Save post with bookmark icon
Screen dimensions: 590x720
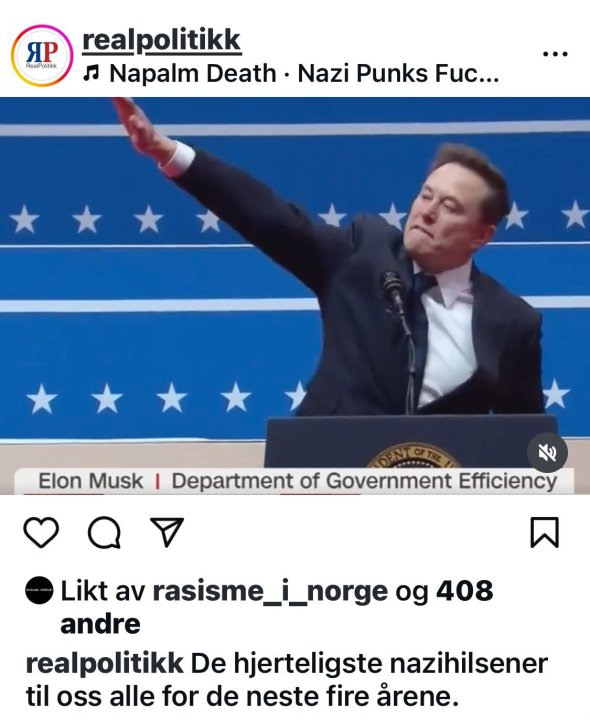click(x=545, y=532)
